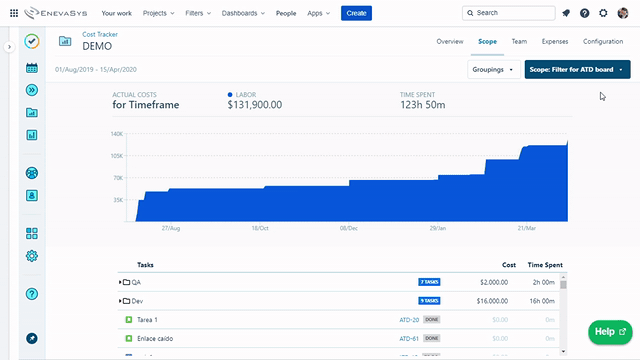Click the task list scrollbar up arrow
The height and width of the screenshot is (360, 640).
pyautogui.click(x=563, y=277)
